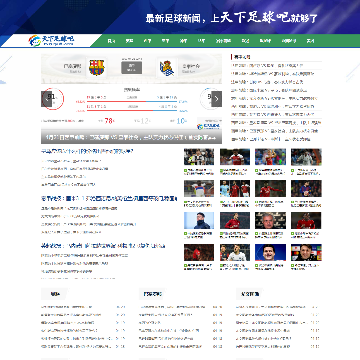Open the third bold blue headline in the news column
This screenshot has height=360, width=360.
click(x=103, y=246)
